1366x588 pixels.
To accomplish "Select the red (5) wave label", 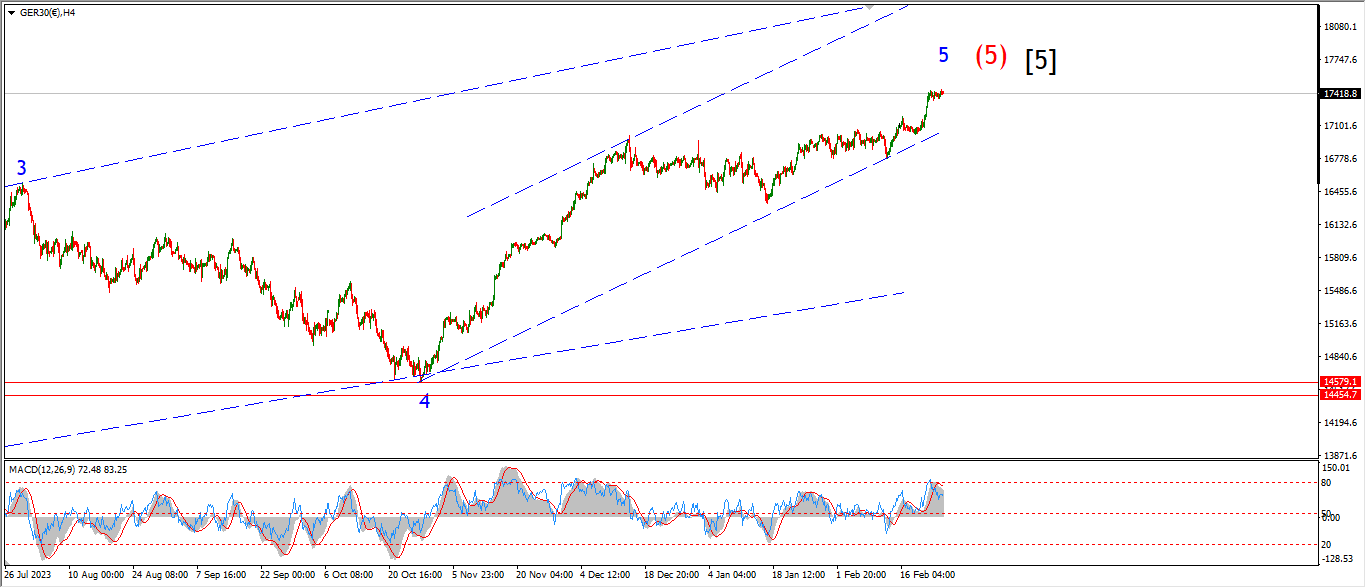I will pos(991,55).
